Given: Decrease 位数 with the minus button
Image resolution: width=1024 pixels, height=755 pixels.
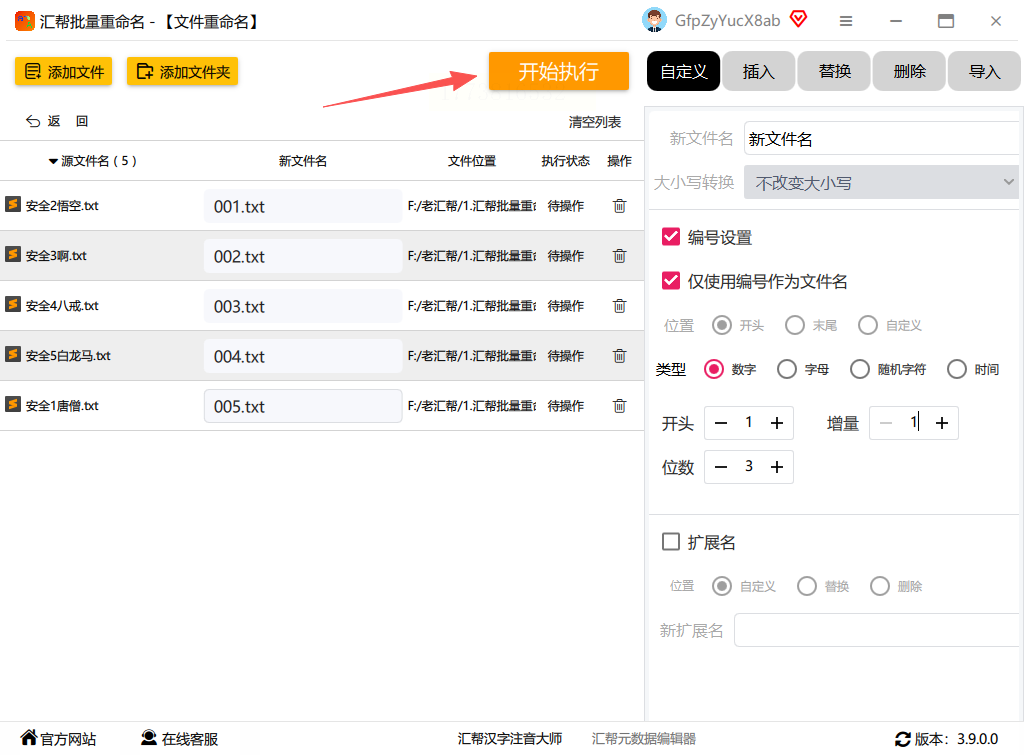Looking at the screenshot, I should click(x=721, y=466).
